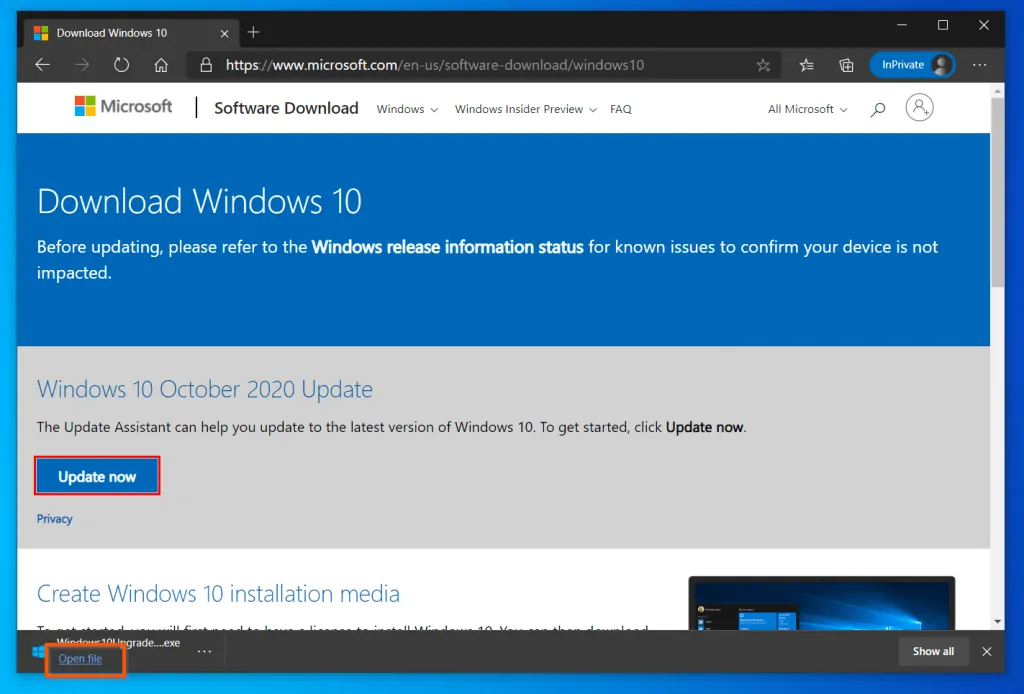Click the Windows 10 October 2020 Update heading
The image size is (1024, 694).
tap(204, 389)
